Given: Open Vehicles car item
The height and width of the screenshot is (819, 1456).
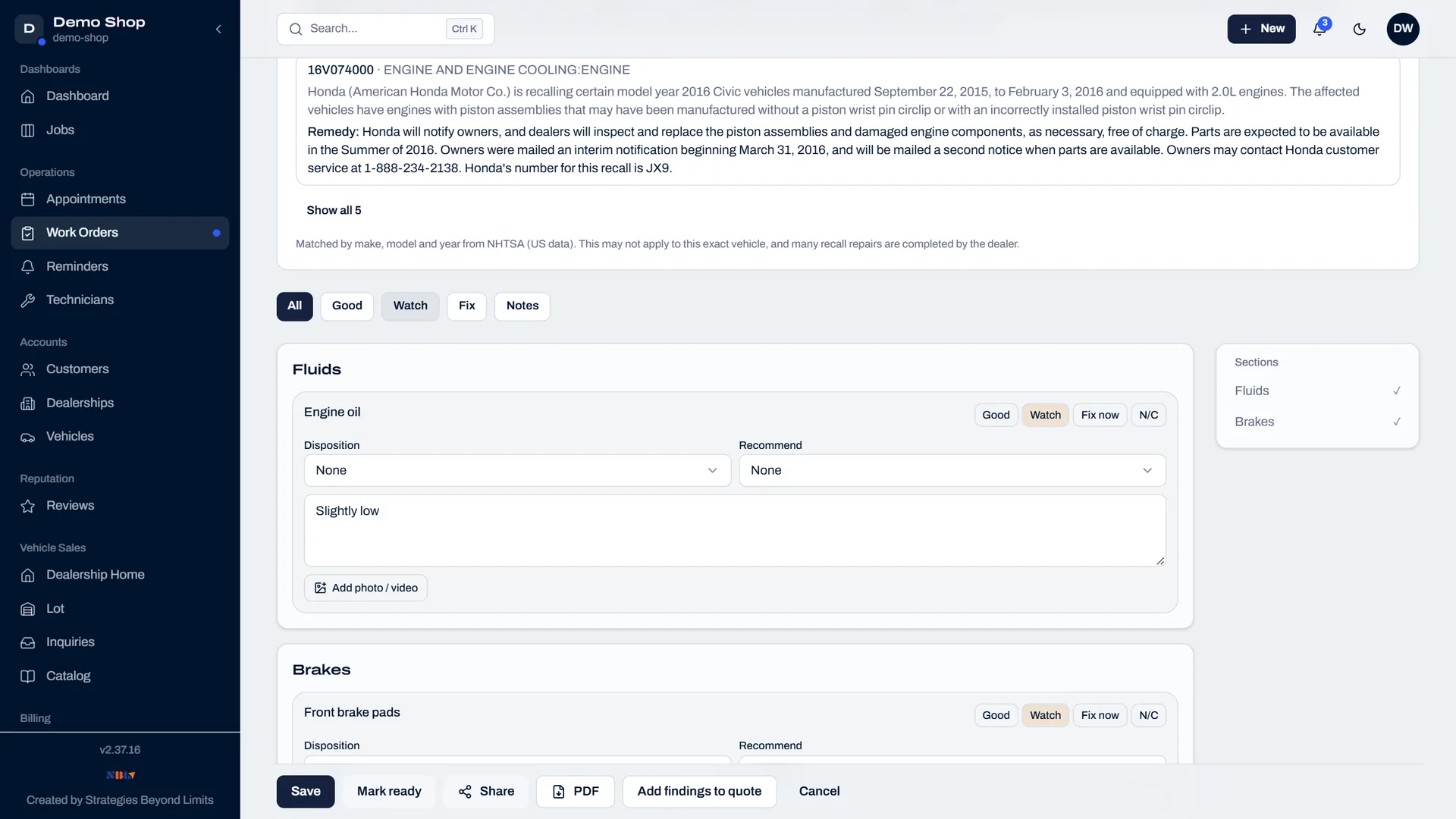Looking at the screenshot, I should [120, 437].
